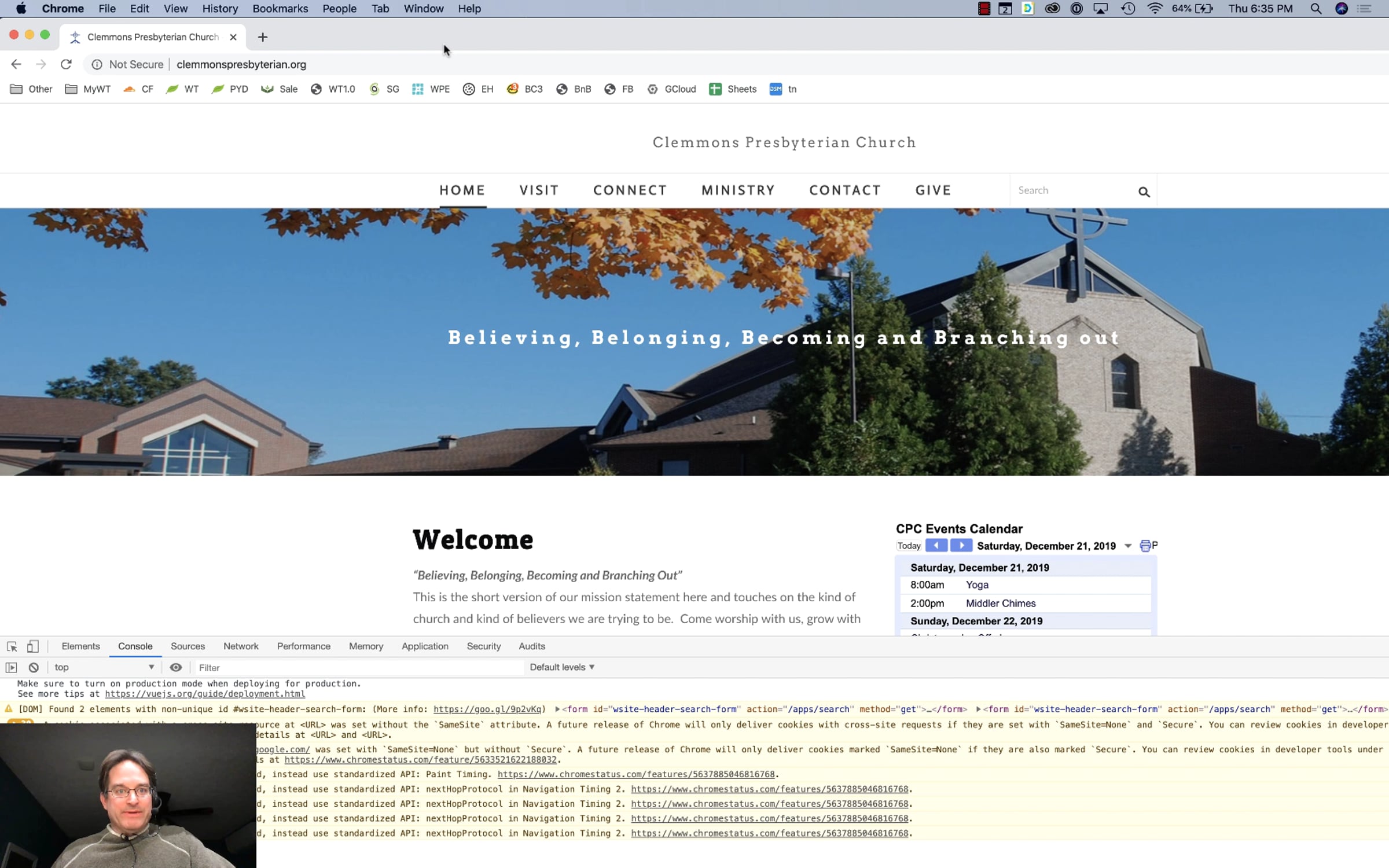Reload the page using the refresh icon
This screenshot has width=1389, height=868.
tap(66, 64)
